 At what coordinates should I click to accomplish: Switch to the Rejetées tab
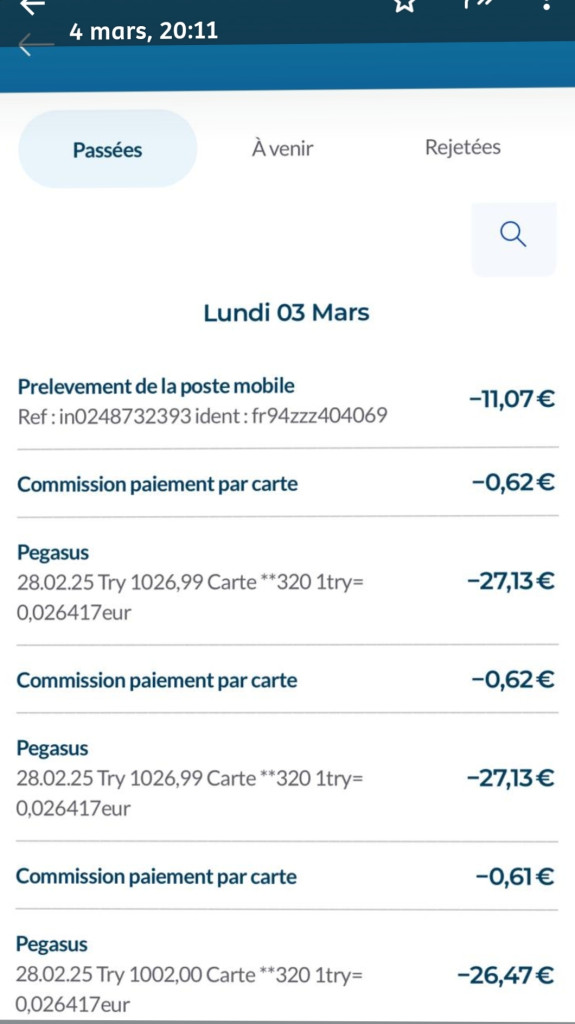click(463, 147)
